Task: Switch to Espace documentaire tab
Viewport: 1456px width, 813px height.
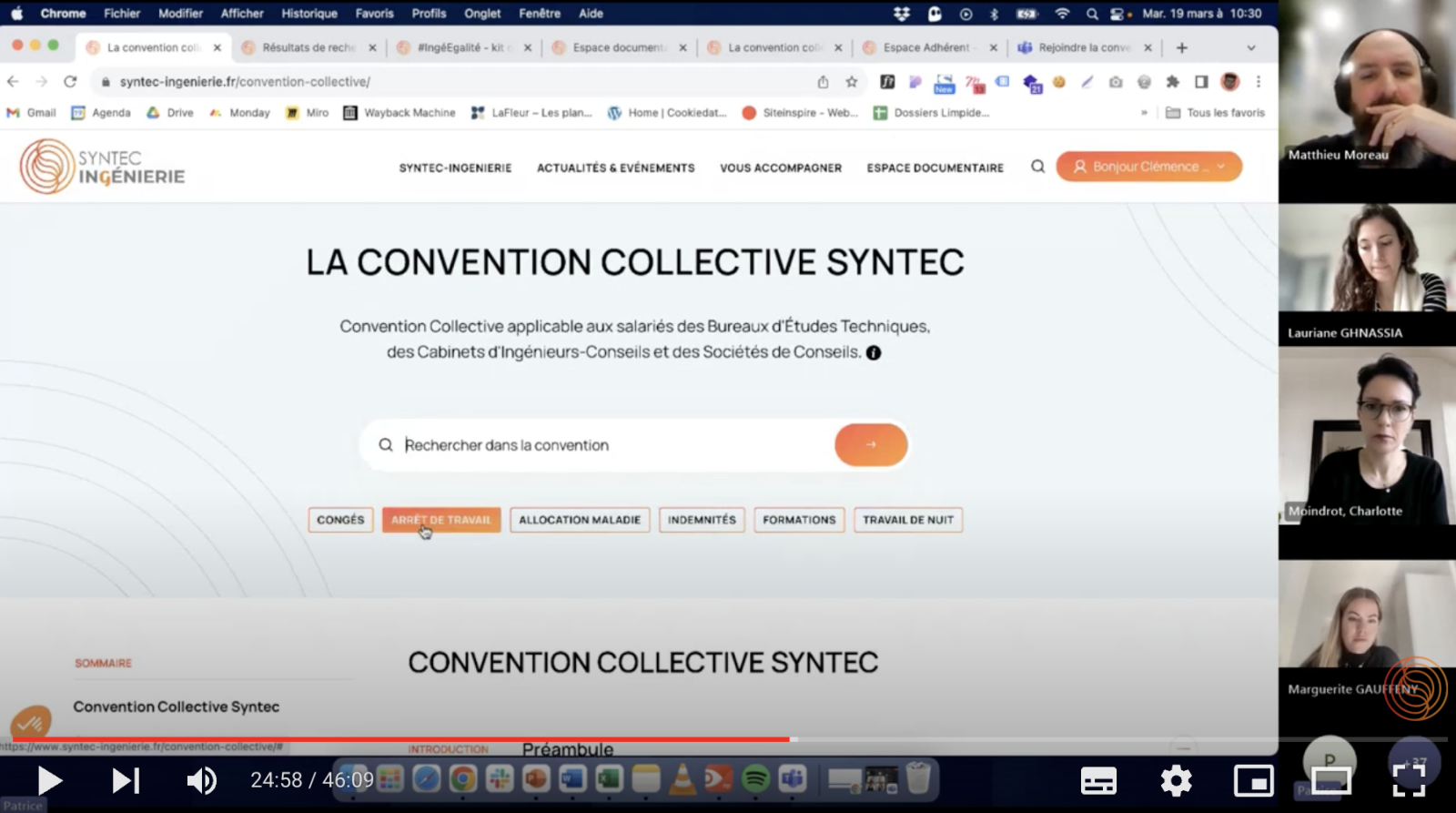Action: pos(619,47)
